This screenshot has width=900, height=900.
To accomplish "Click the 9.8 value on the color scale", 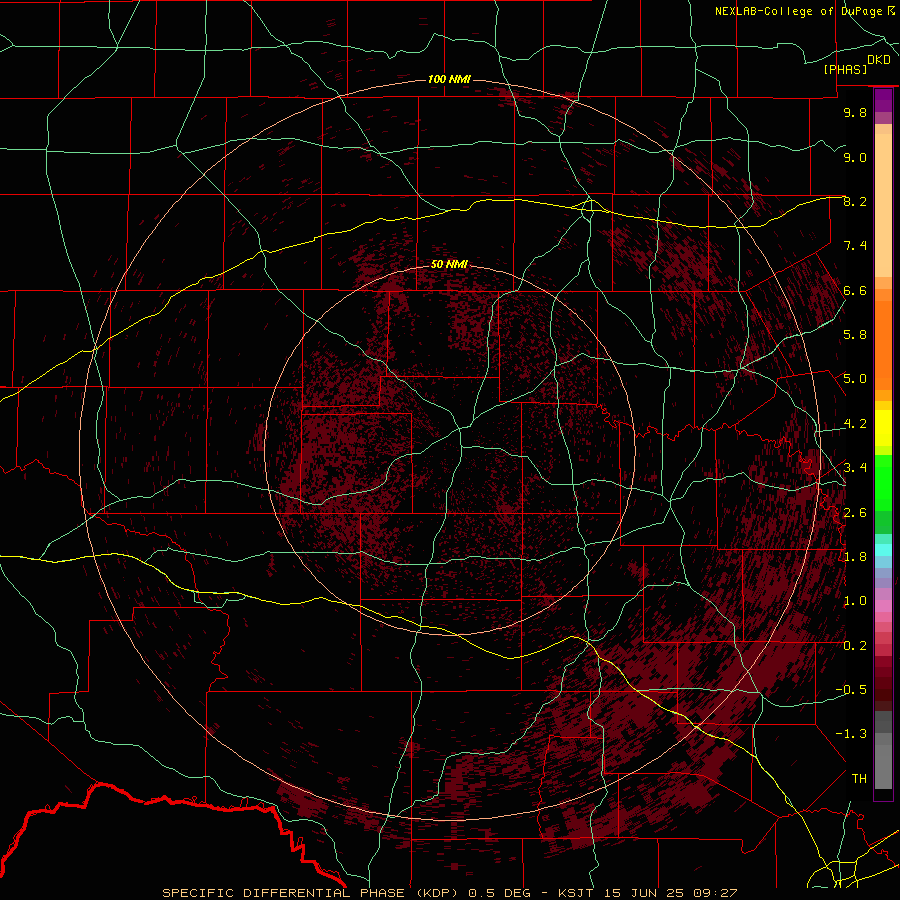I will (855, 112).
